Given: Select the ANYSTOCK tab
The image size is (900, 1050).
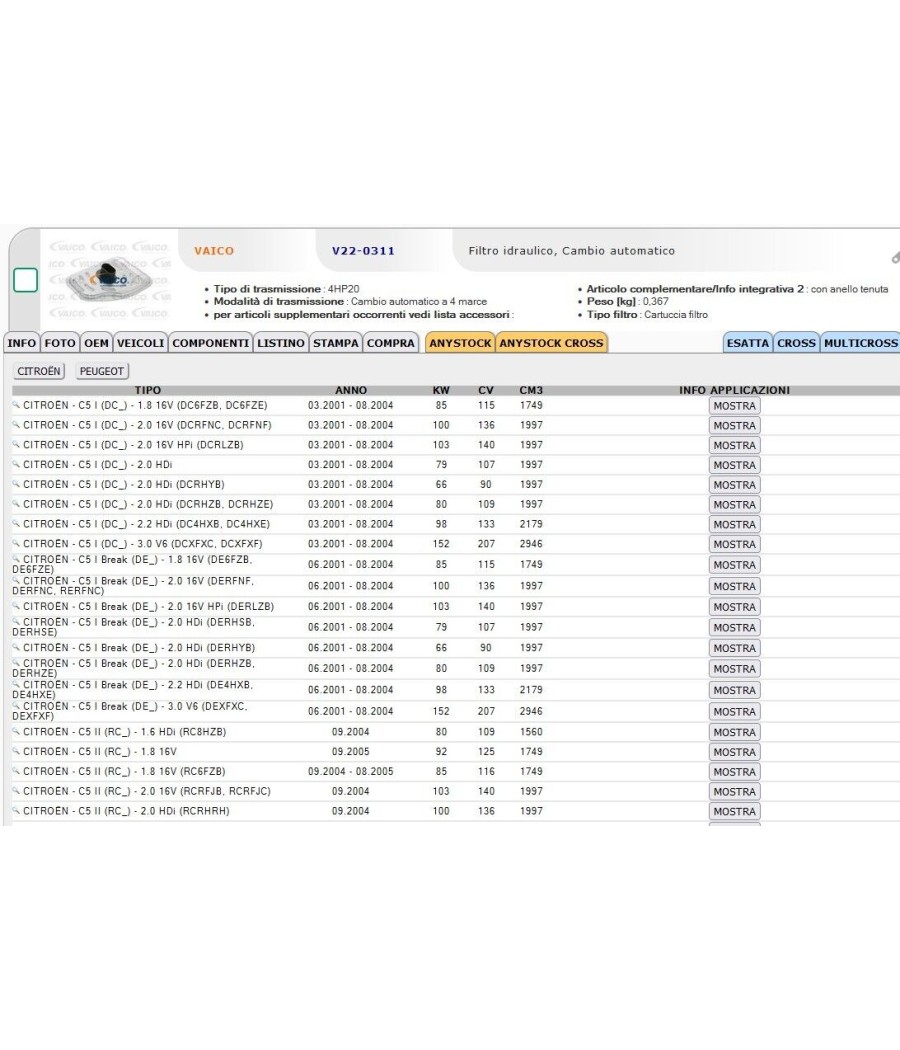Looking at the screenshot, I should pyautogui.click(x=460, y=343).
